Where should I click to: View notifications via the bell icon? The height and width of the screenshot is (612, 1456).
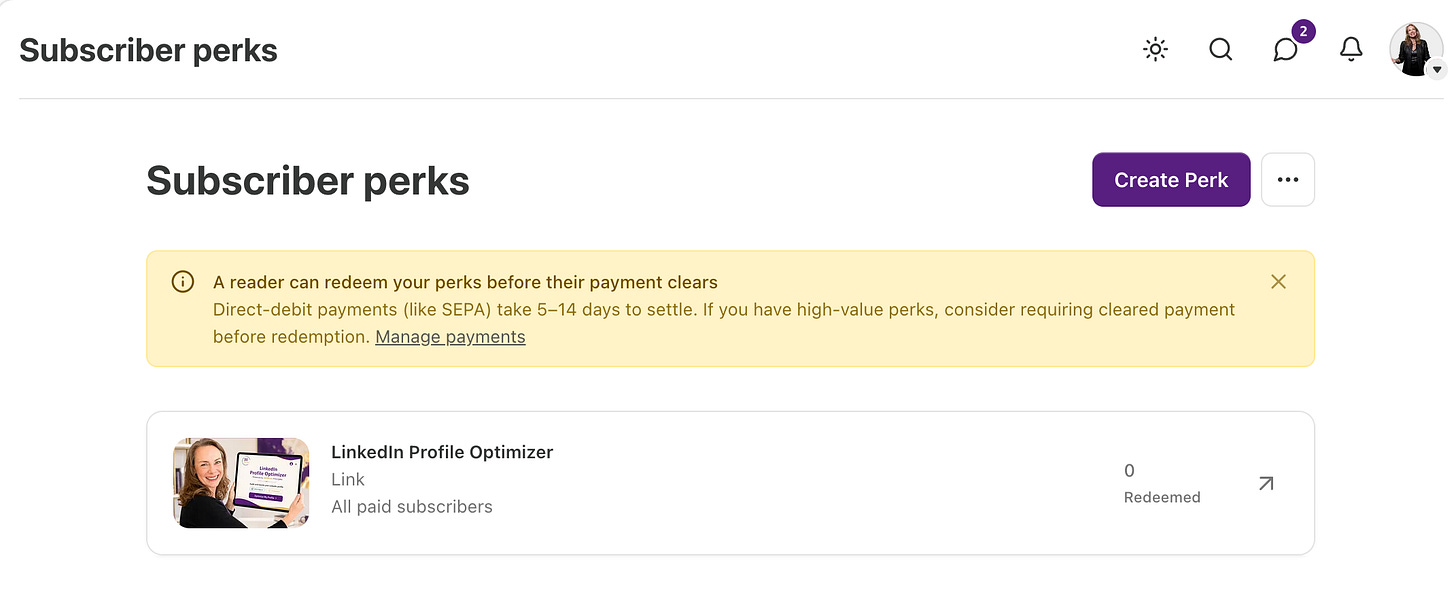click(1351, 49)
